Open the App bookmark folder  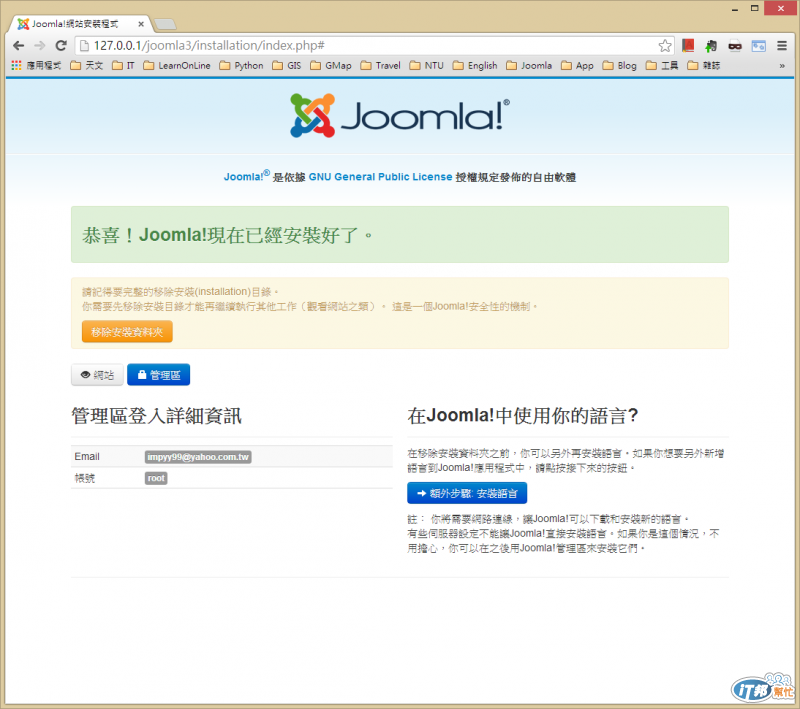(x=577, y=65)
